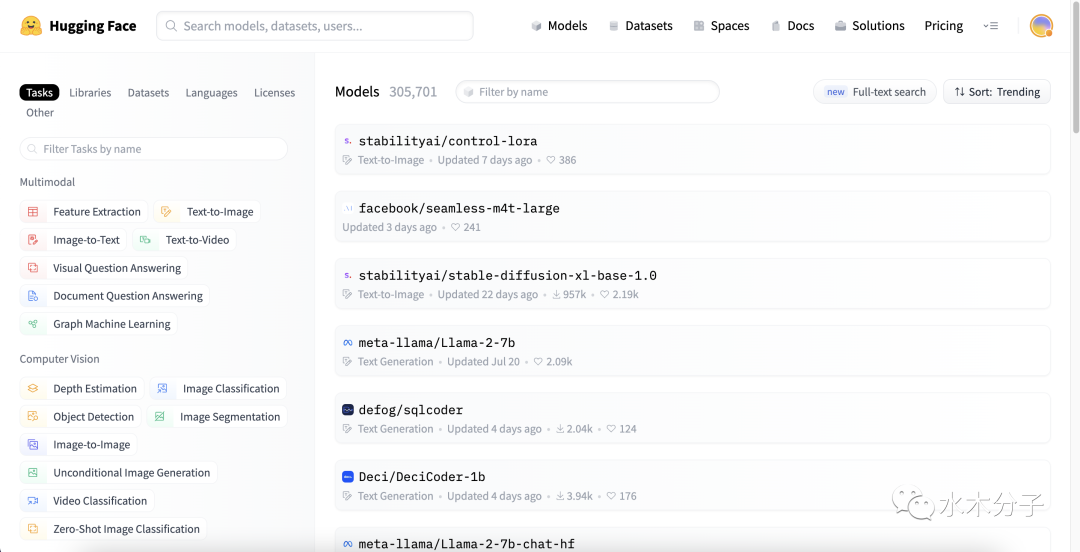1080x552 pixels.
Task: Open the Sort: Trending dropdown
Action: (x=997, y=92)
